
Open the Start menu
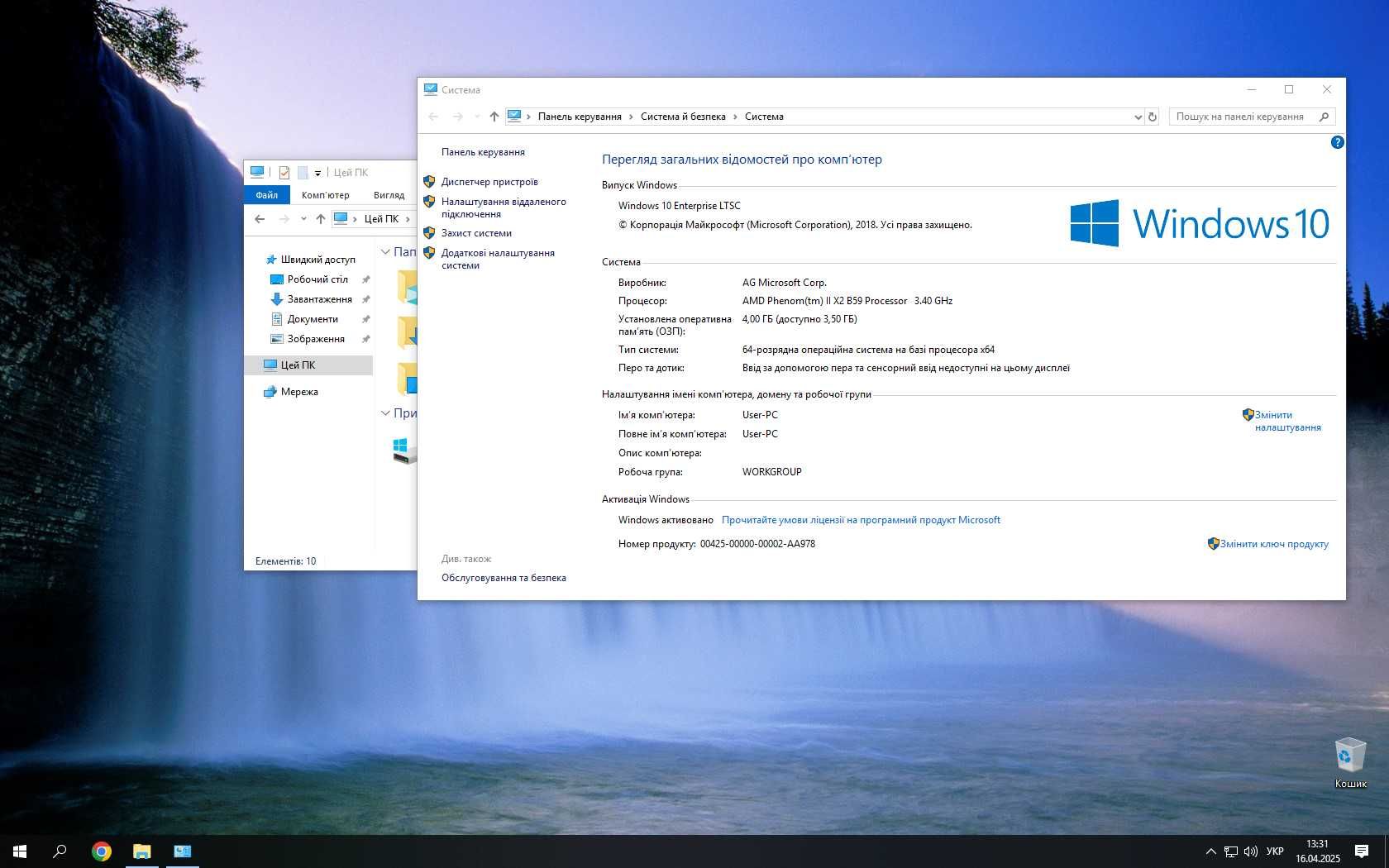click(x=20, y=851)
